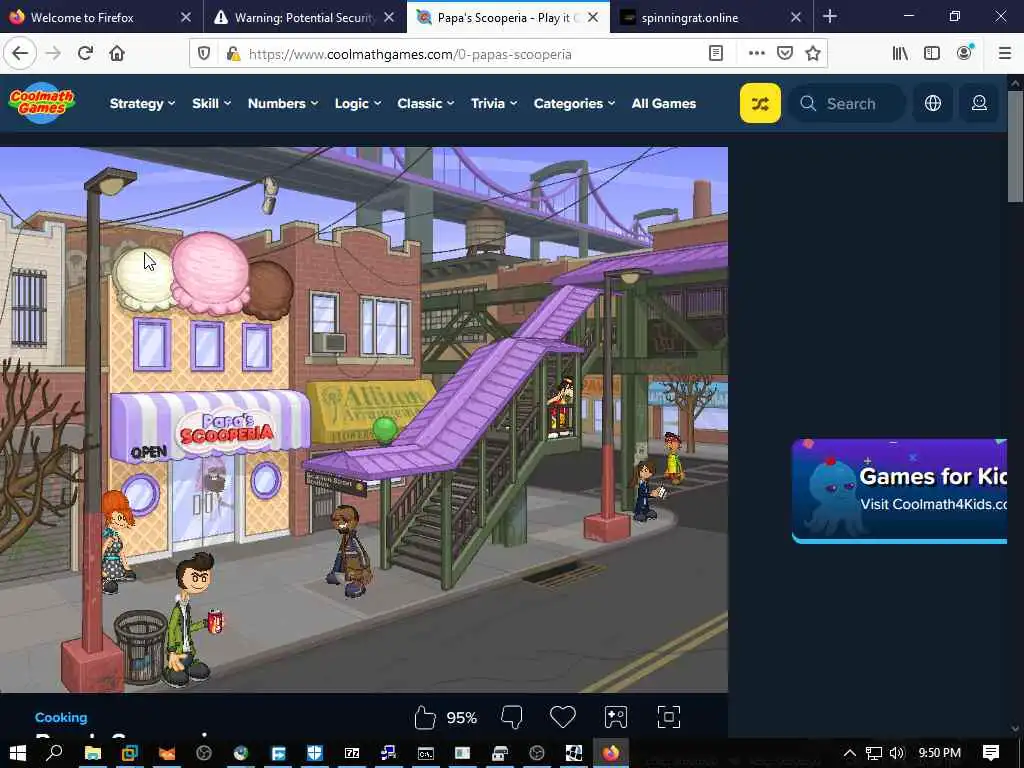Expand the Numbers dropdown menu
The image size is (1024, 768).
click(x=283, y=103)
